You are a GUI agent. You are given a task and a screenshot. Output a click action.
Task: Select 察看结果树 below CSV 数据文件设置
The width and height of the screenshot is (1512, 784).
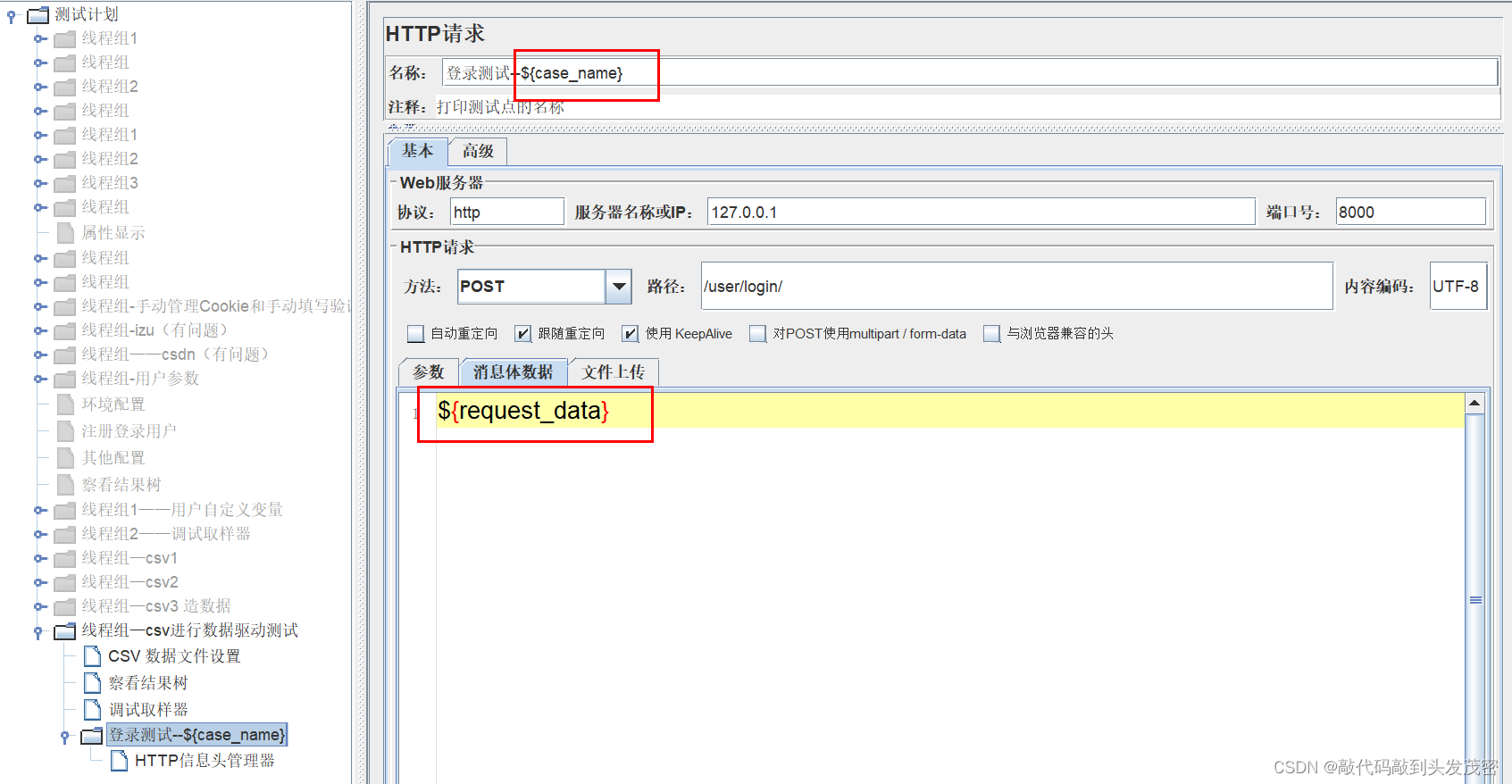[148, 683]
